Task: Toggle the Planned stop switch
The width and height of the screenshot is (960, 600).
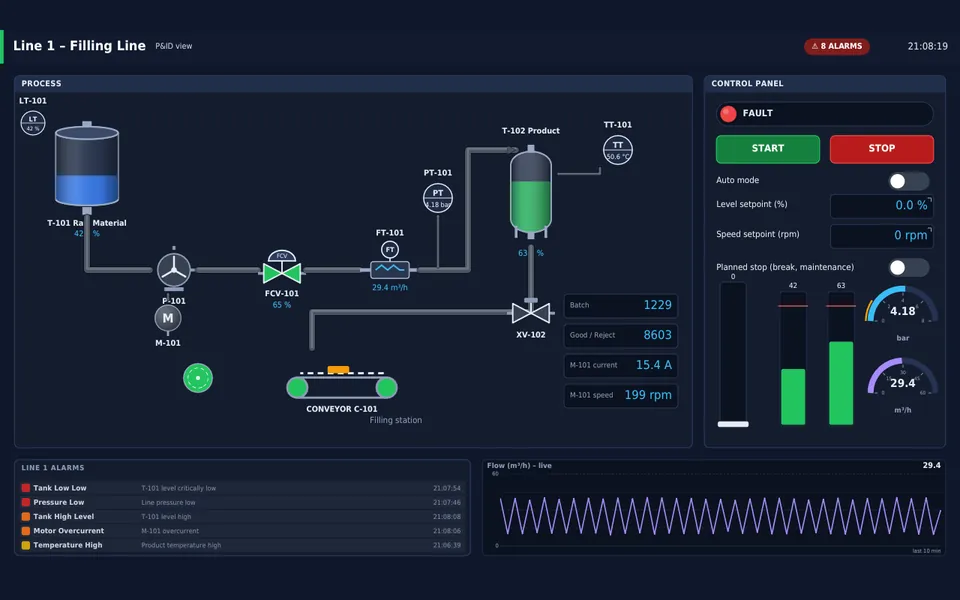Action: [x=909, y=268]
